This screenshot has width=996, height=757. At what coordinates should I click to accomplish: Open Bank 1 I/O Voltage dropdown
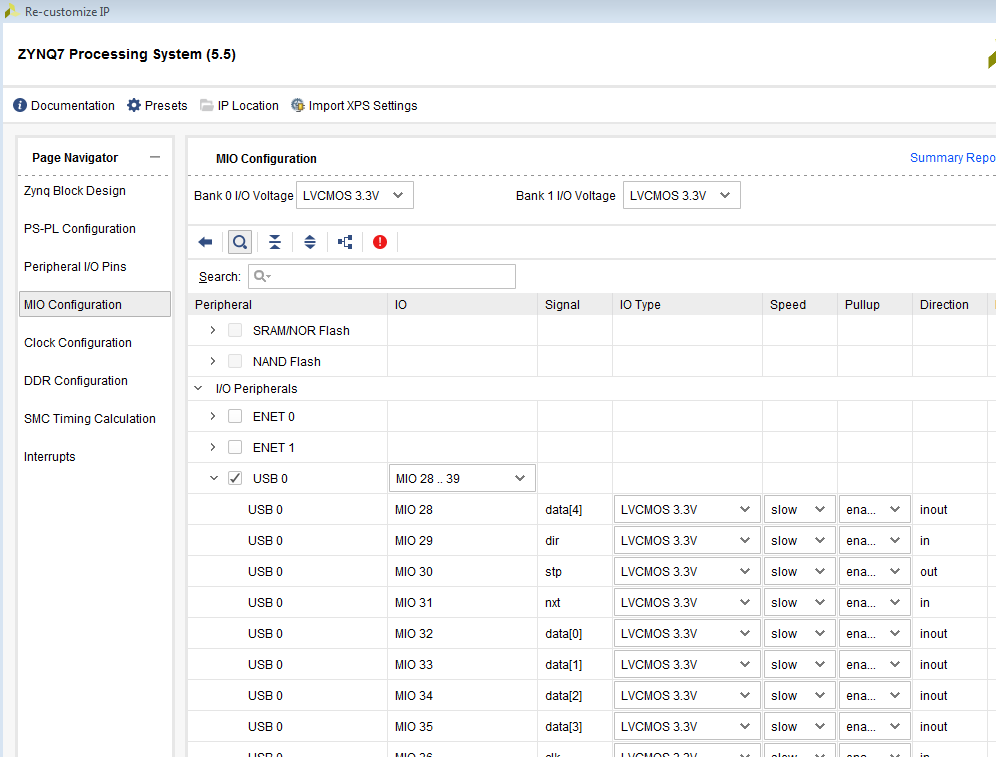pos(681,195)
